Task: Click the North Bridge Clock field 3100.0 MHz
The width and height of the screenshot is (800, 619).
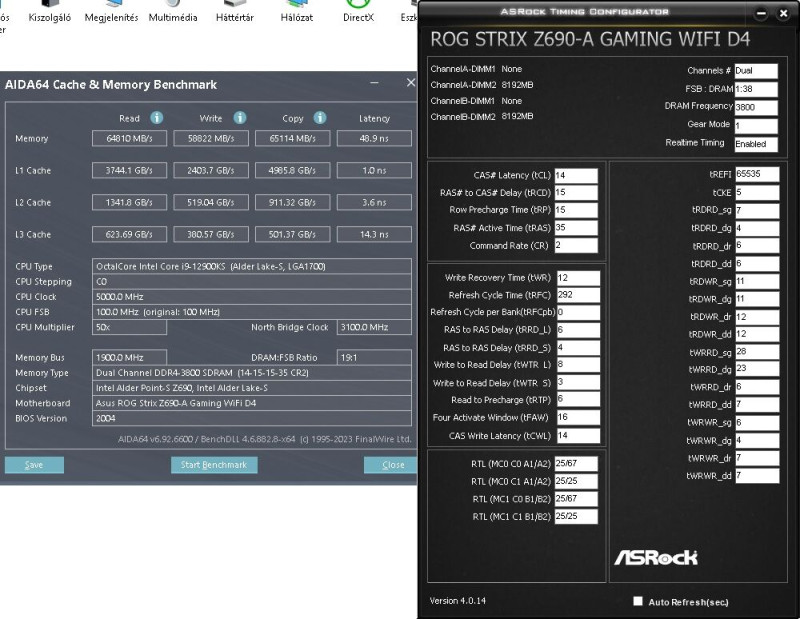Action: [374, 327]
